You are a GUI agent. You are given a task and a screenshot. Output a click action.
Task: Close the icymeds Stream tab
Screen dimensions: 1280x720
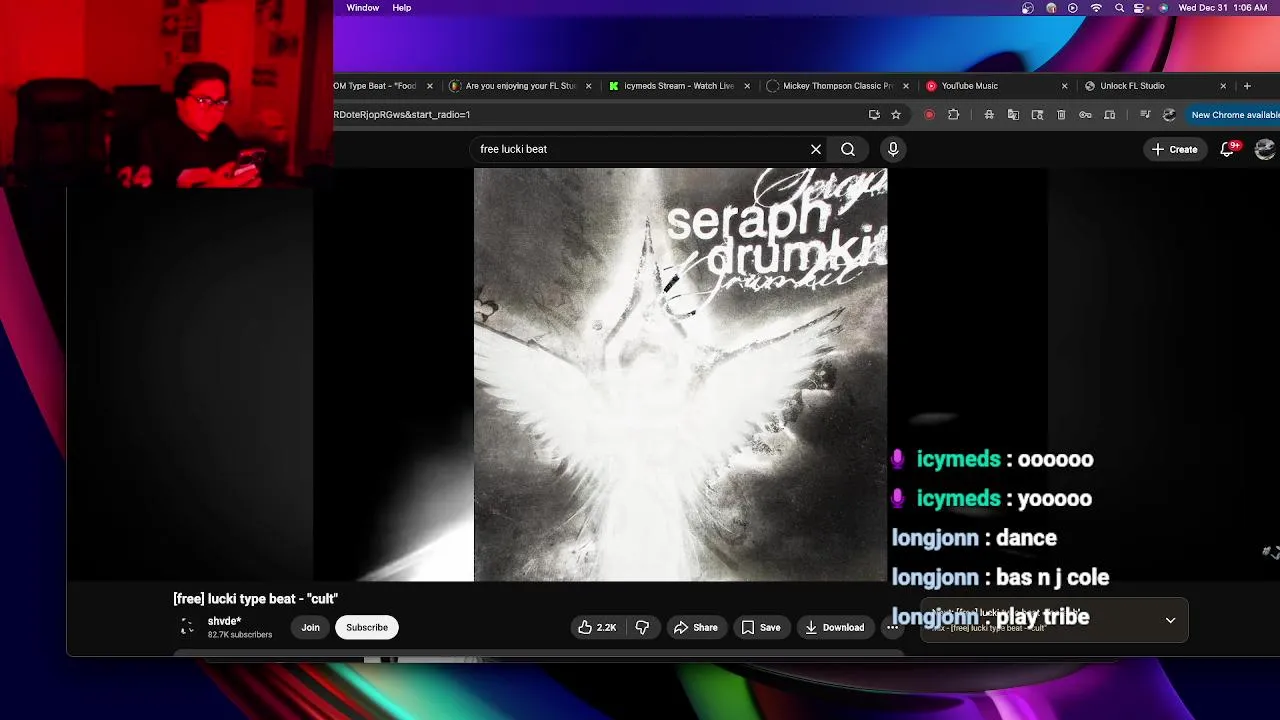point(747,86)
